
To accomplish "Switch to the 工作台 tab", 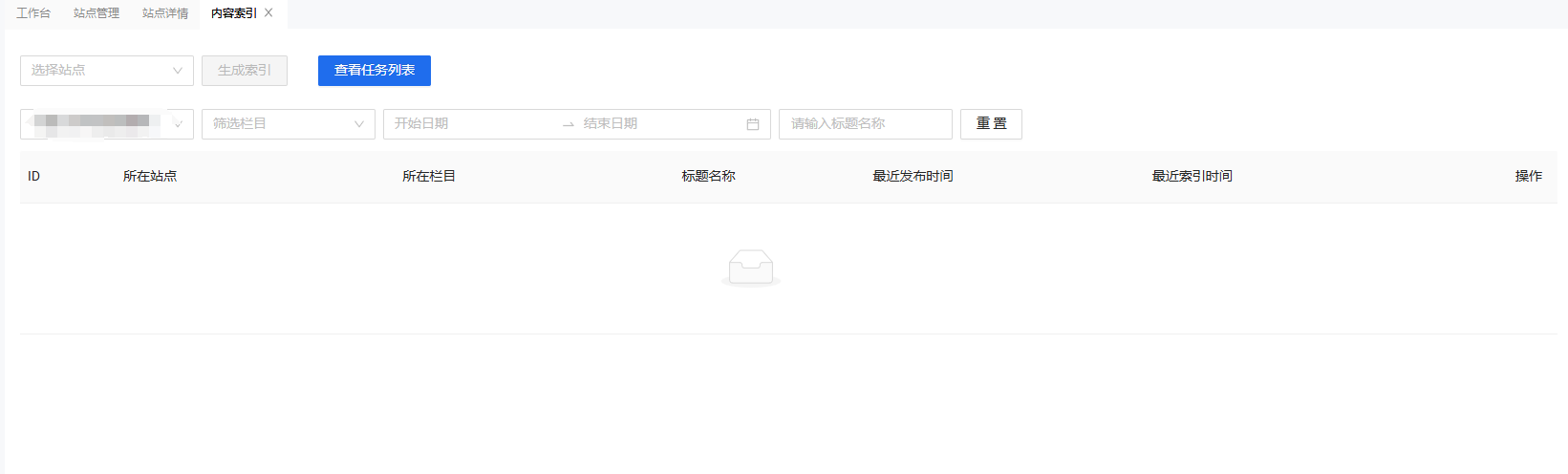I will (33, 13).
